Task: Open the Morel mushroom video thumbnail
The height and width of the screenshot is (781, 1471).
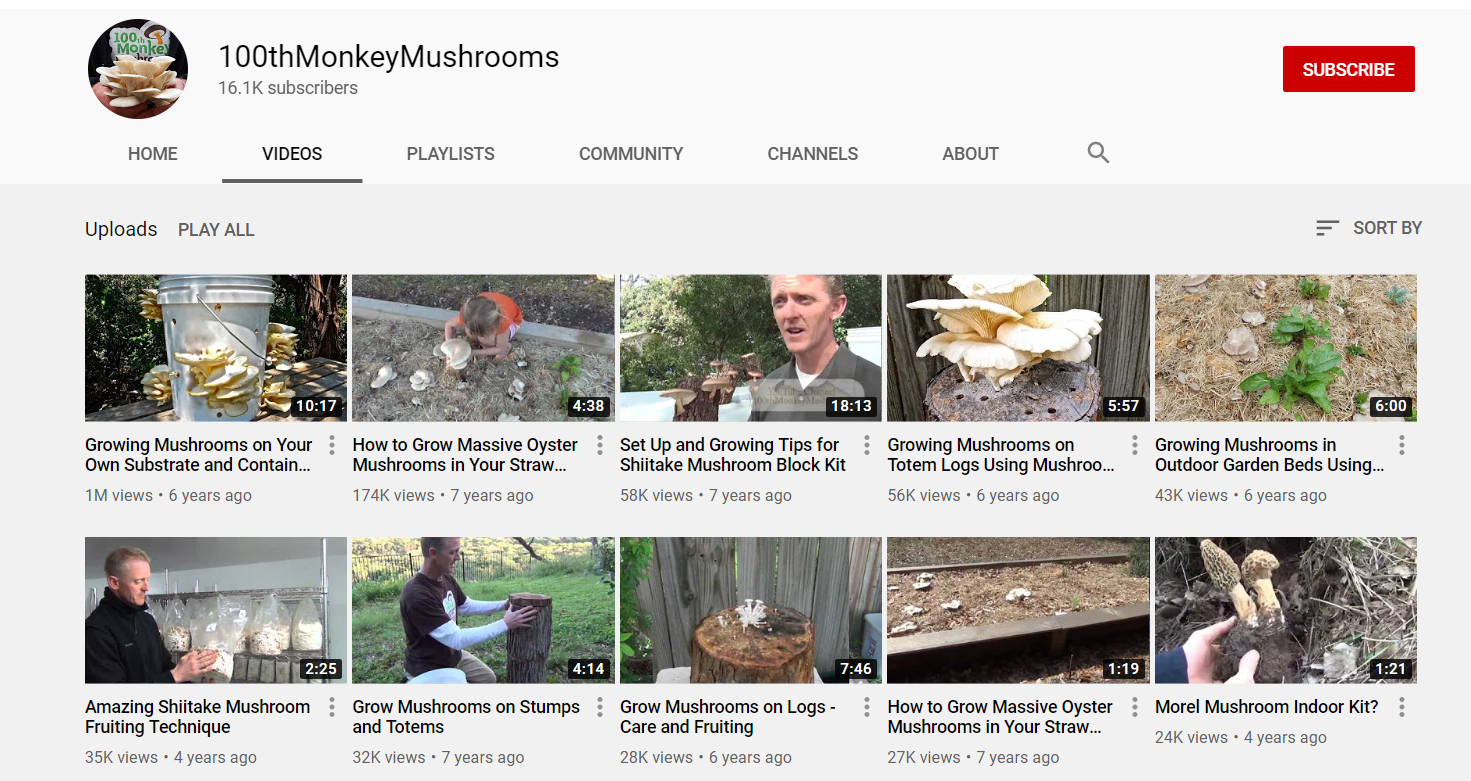Action: tap(1286, 610)
